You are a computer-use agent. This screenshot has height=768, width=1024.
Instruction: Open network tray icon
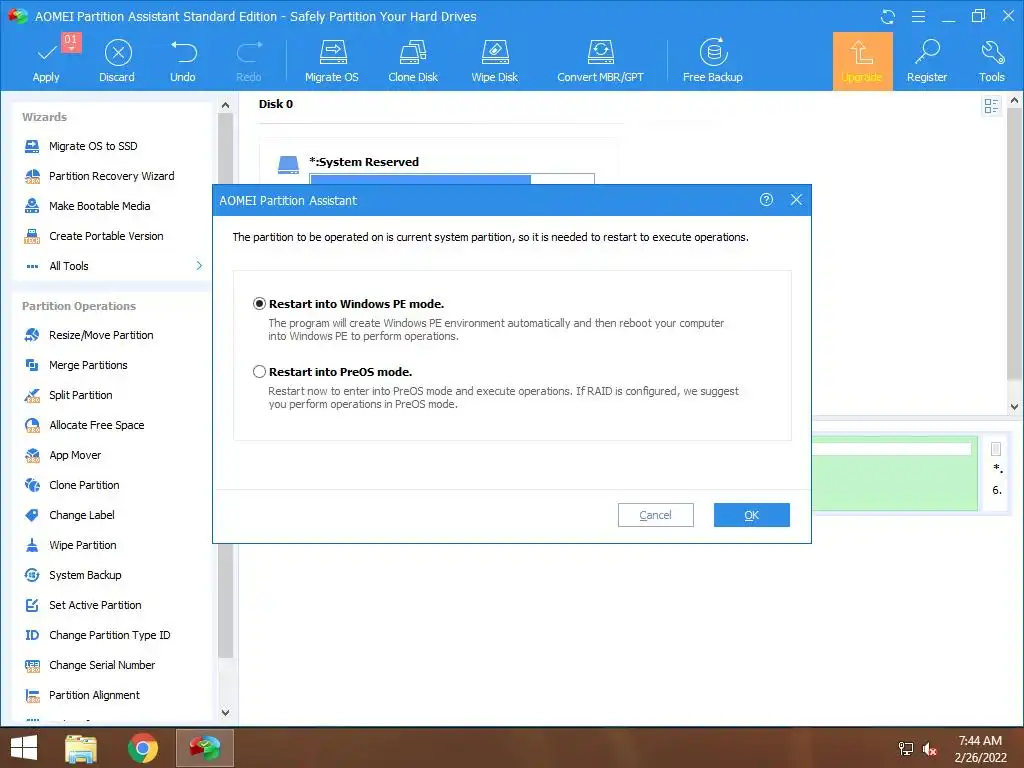coord(906,749)
